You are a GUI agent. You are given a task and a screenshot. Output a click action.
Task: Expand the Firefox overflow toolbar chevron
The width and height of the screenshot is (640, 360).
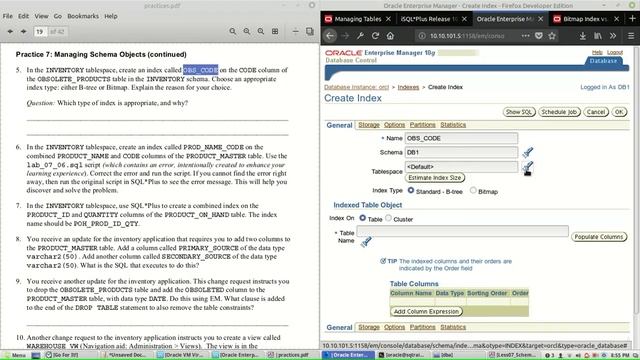click(613, 36)
